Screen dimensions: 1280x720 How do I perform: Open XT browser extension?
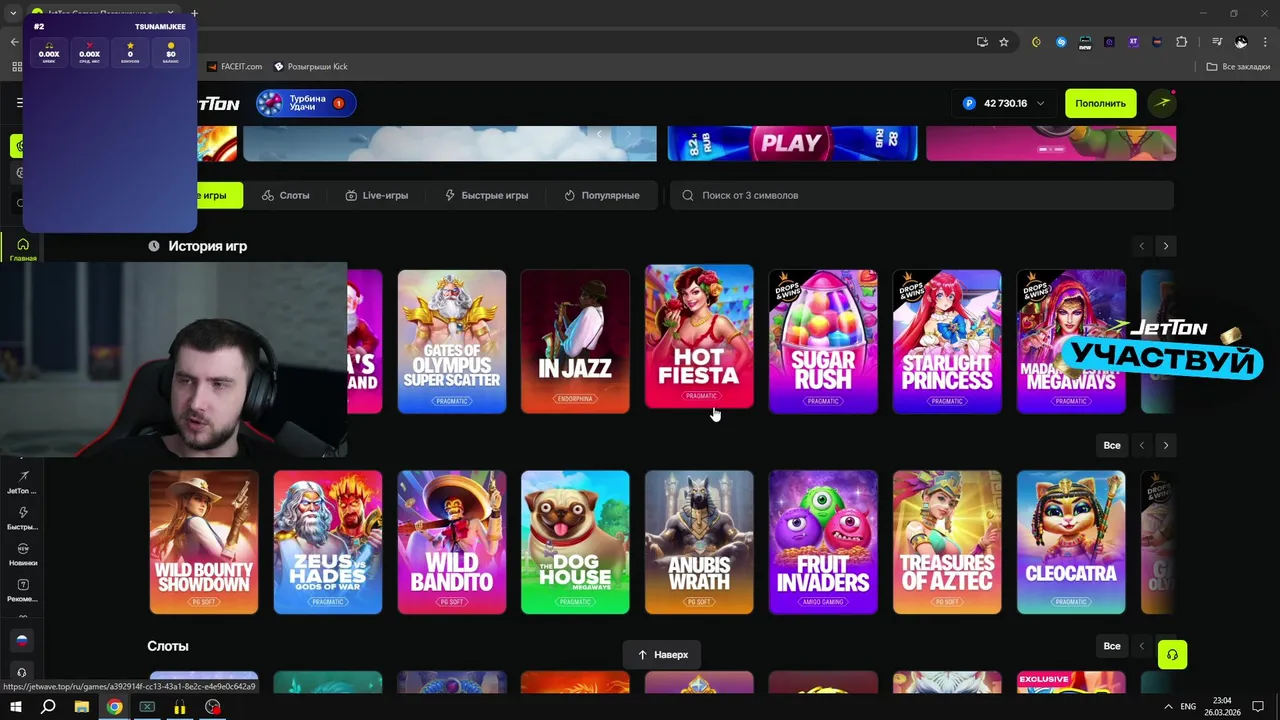pos(1133,42)
